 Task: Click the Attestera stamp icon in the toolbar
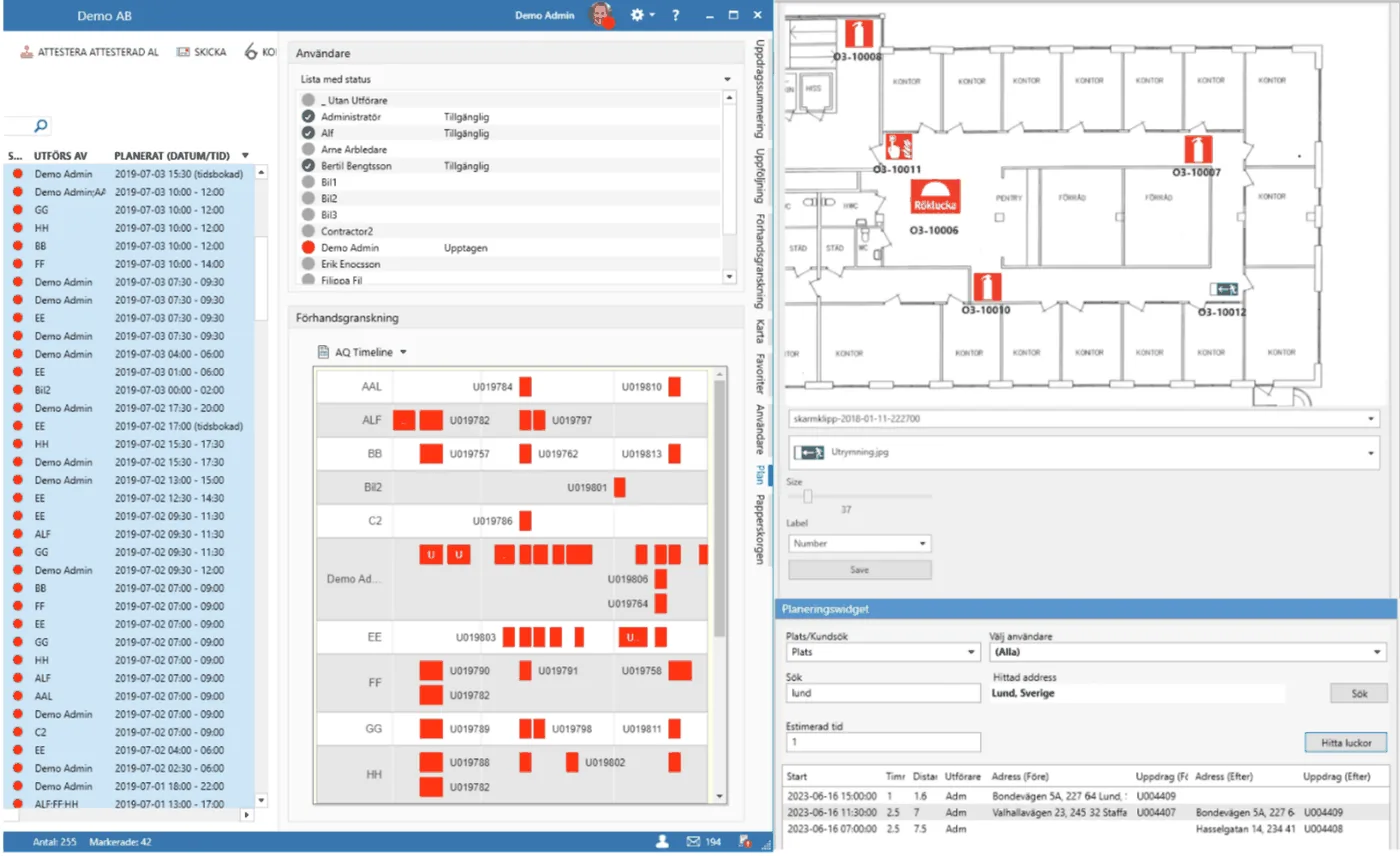27,52
